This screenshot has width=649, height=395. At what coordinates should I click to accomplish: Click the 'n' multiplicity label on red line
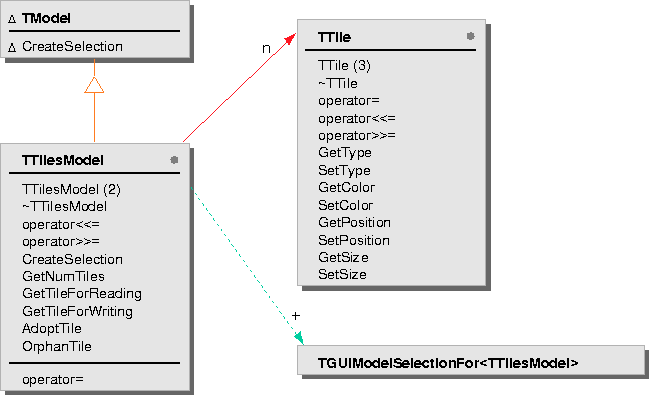point(266,49)
